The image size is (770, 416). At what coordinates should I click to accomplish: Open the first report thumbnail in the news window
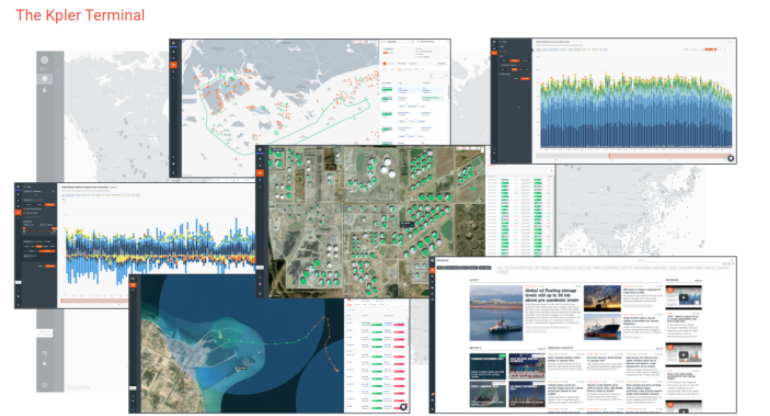tap(488, 365)
